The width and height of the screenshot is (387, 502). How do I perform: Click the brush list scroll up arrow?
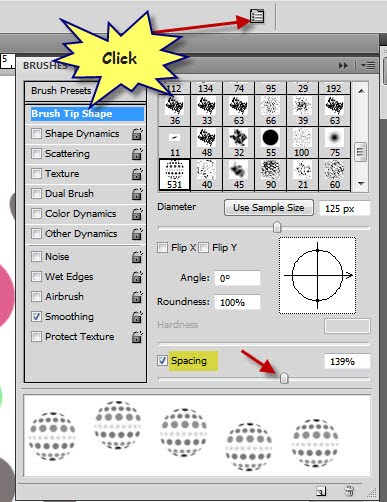click(x=361, y=91)
